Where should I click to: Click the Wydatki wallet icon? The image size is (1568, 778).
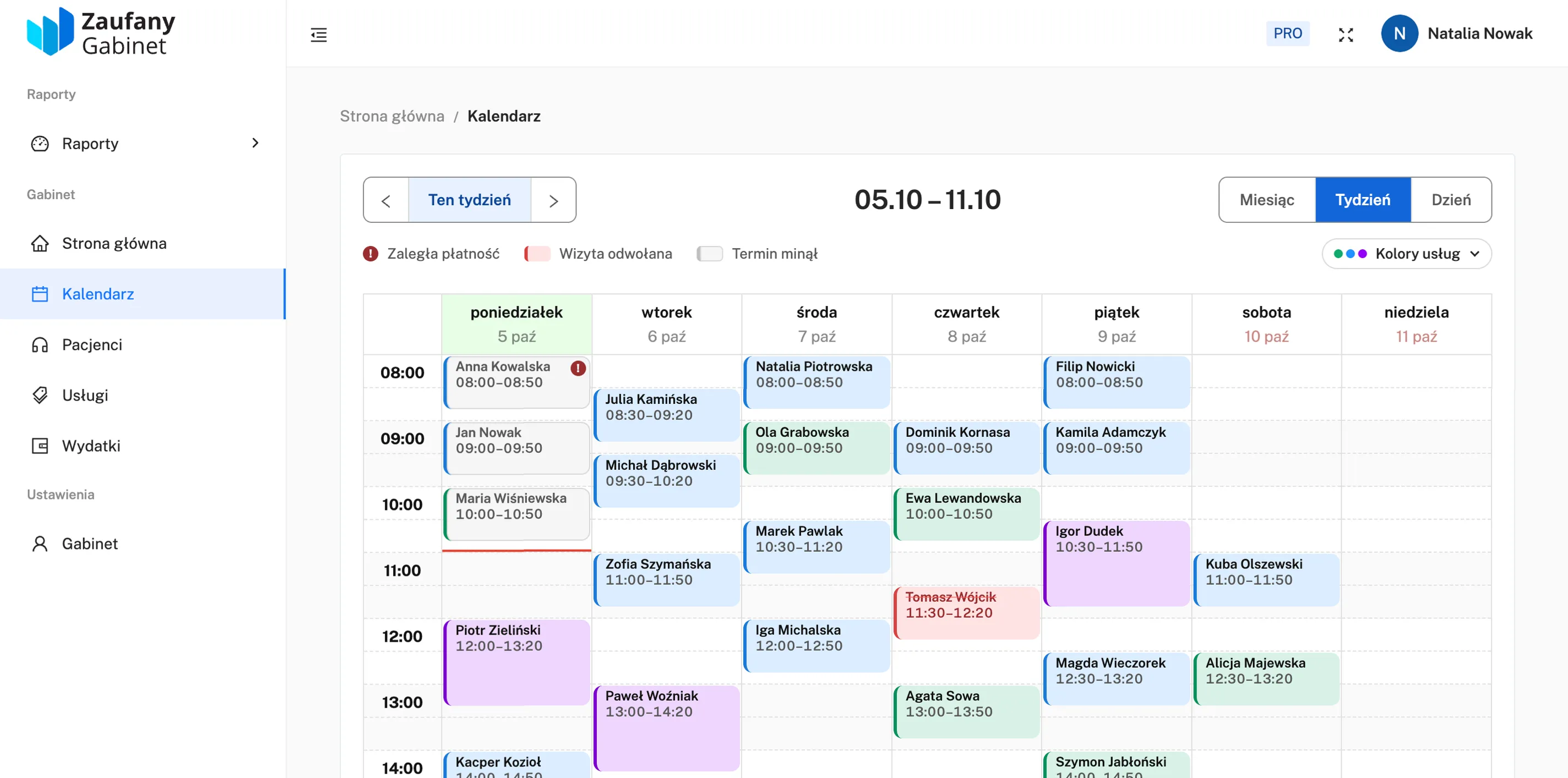point(40,446)
